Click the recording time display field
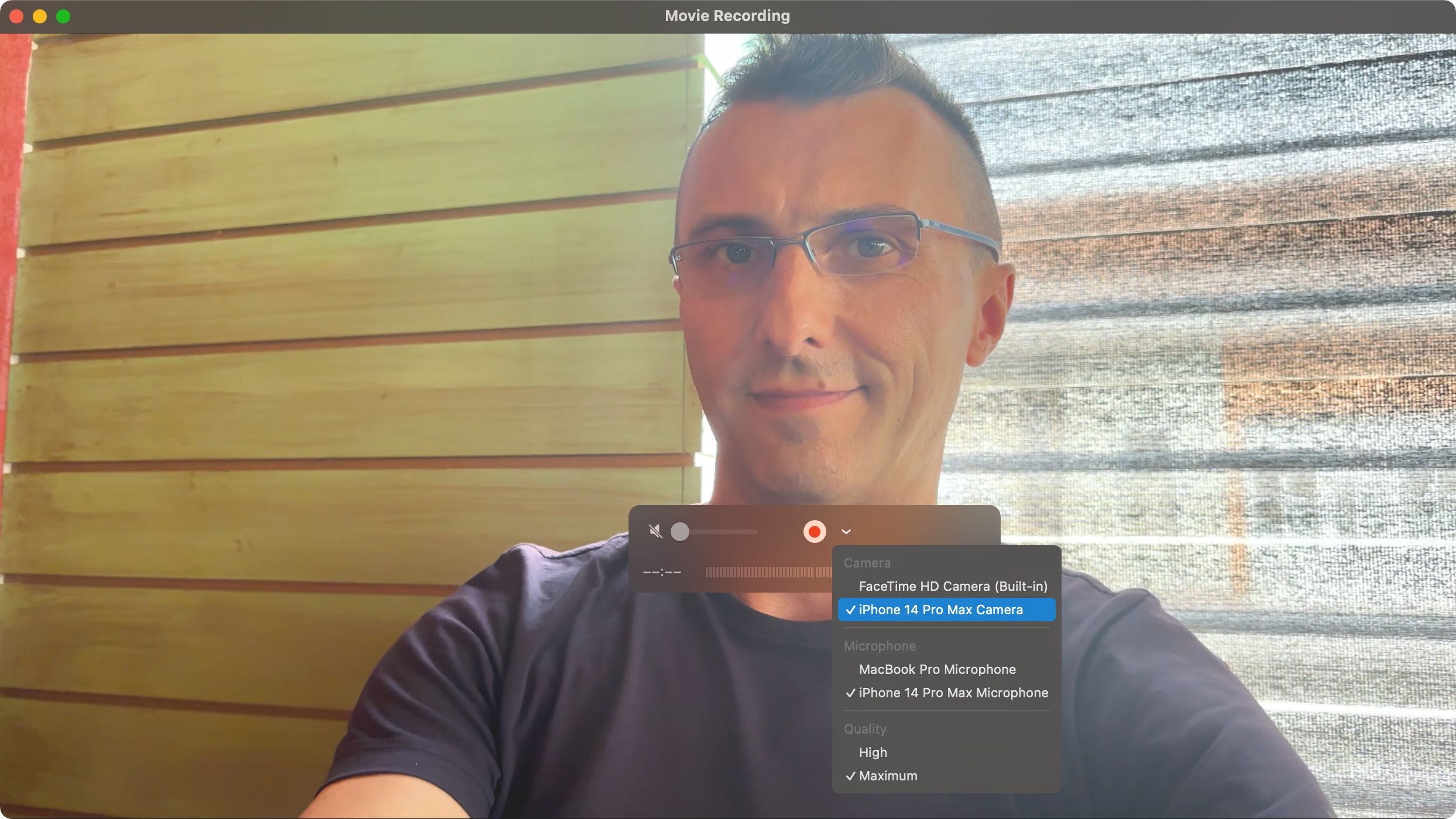Screen dimensions: 1456x819 point(662,571)
